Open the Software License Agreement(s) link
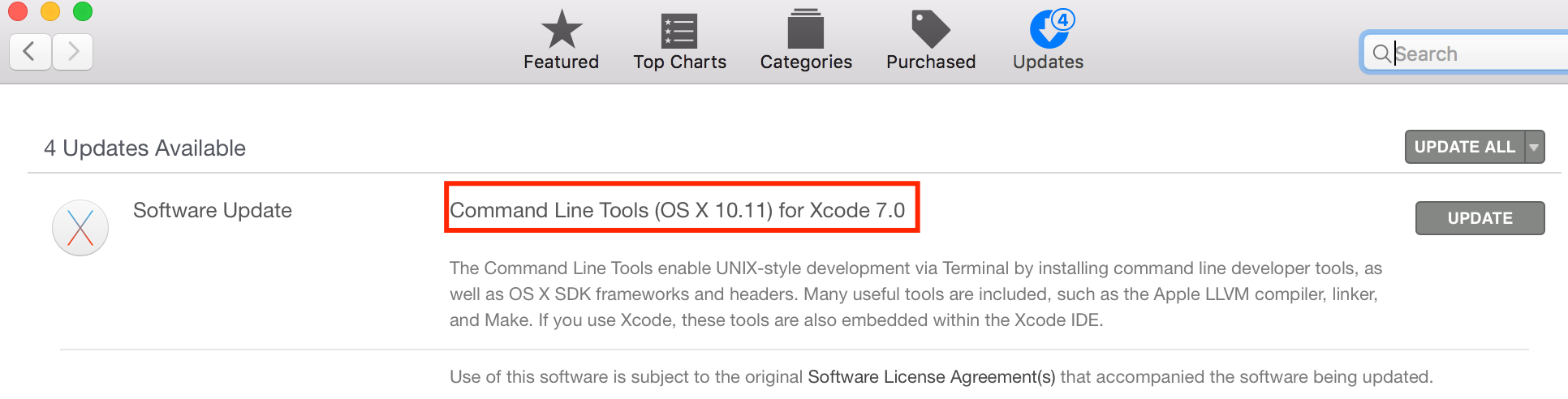 coord(931,377)
